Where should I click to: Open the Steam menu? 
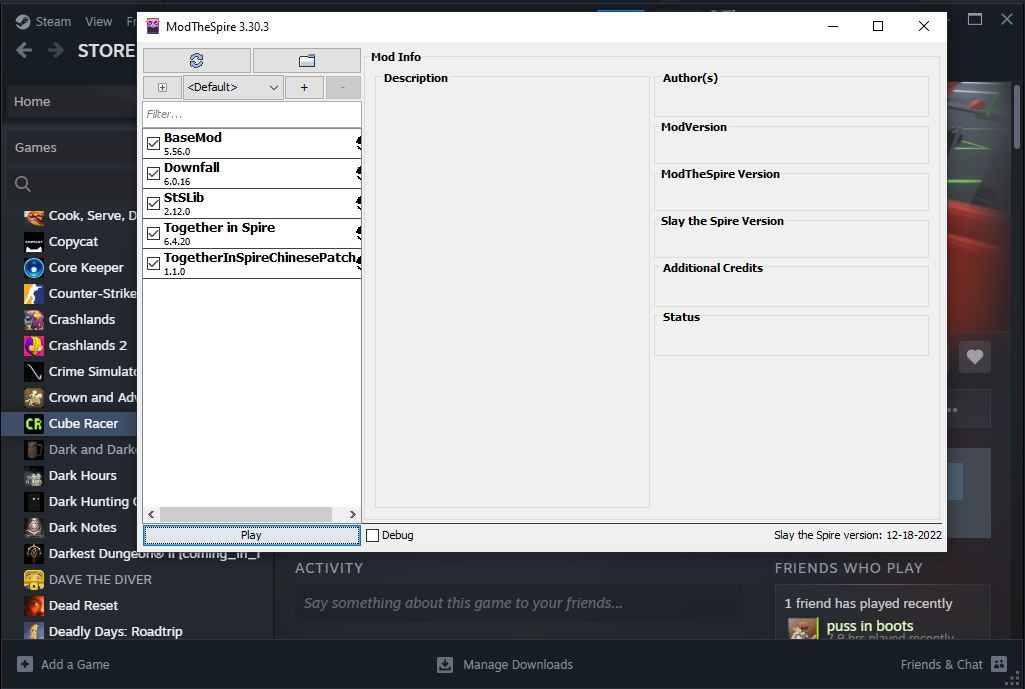pyautogui.click(x=44, y=21)
